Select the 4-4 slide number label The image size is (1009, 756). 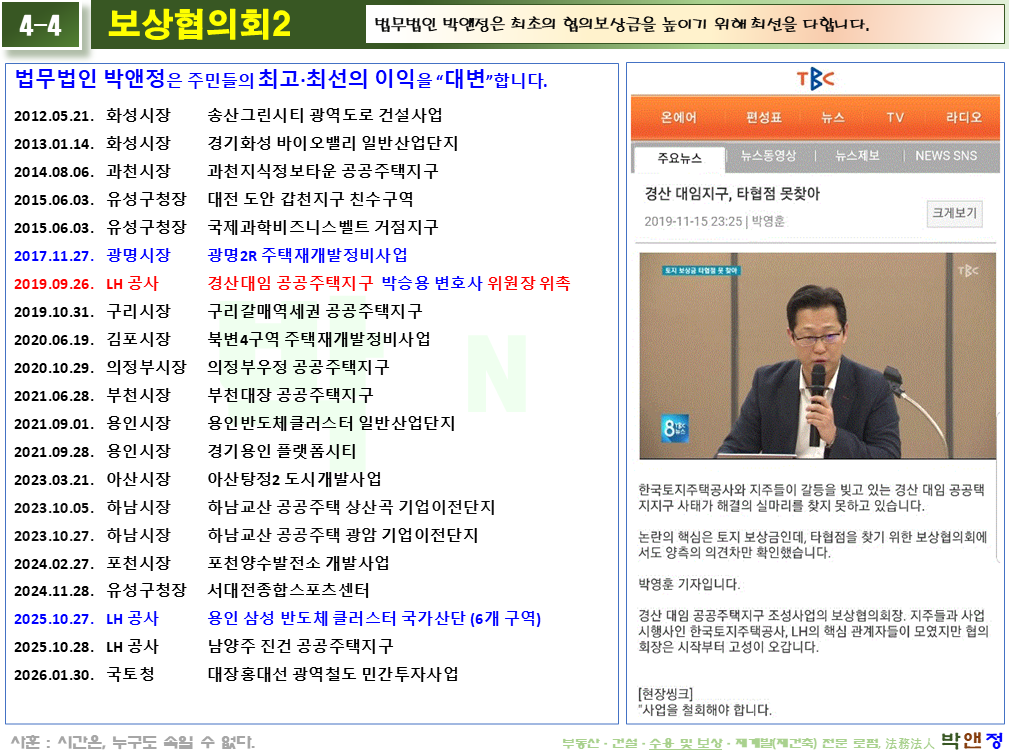41,25
